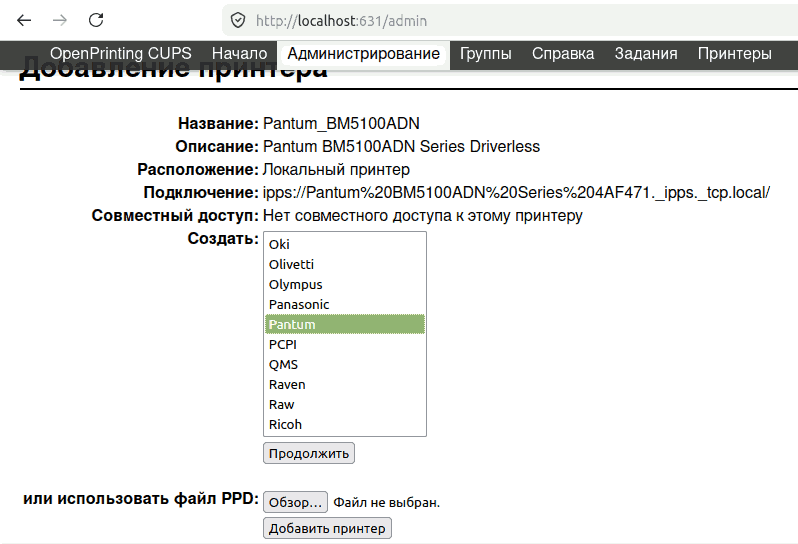The height and width of the screenshot is (544, 798).
Task: Select the Raw entry
Action: (345, 405)
